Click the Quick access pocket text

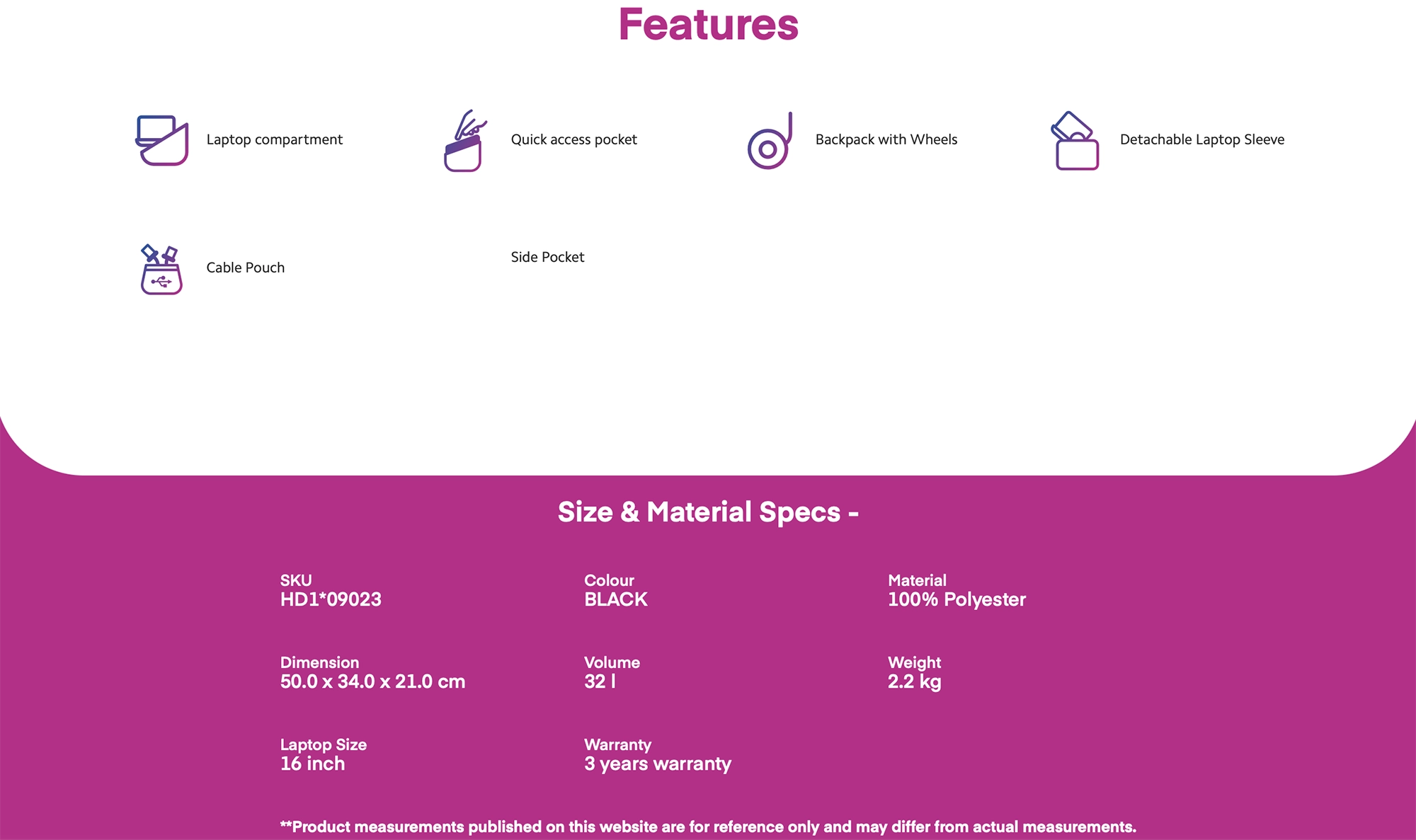[573, 139]
